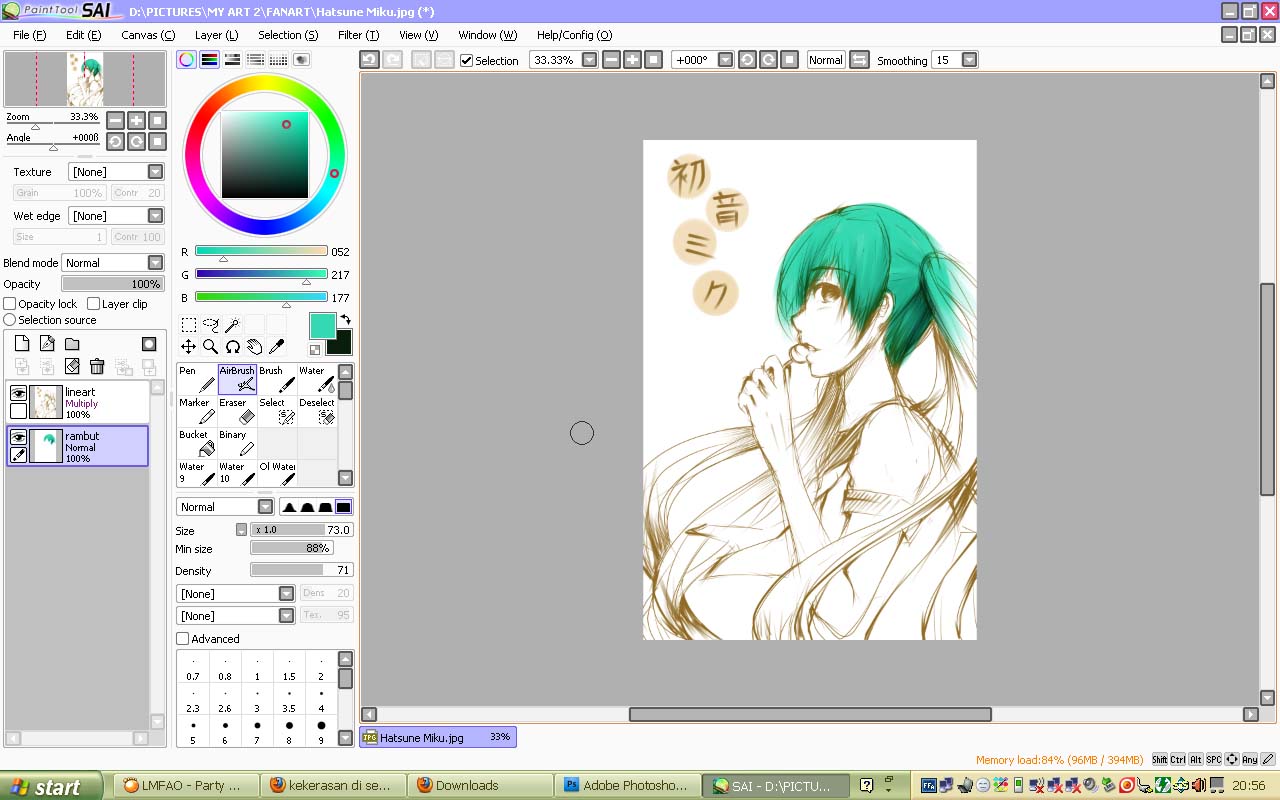Create a new layer folder

(72, 343)
